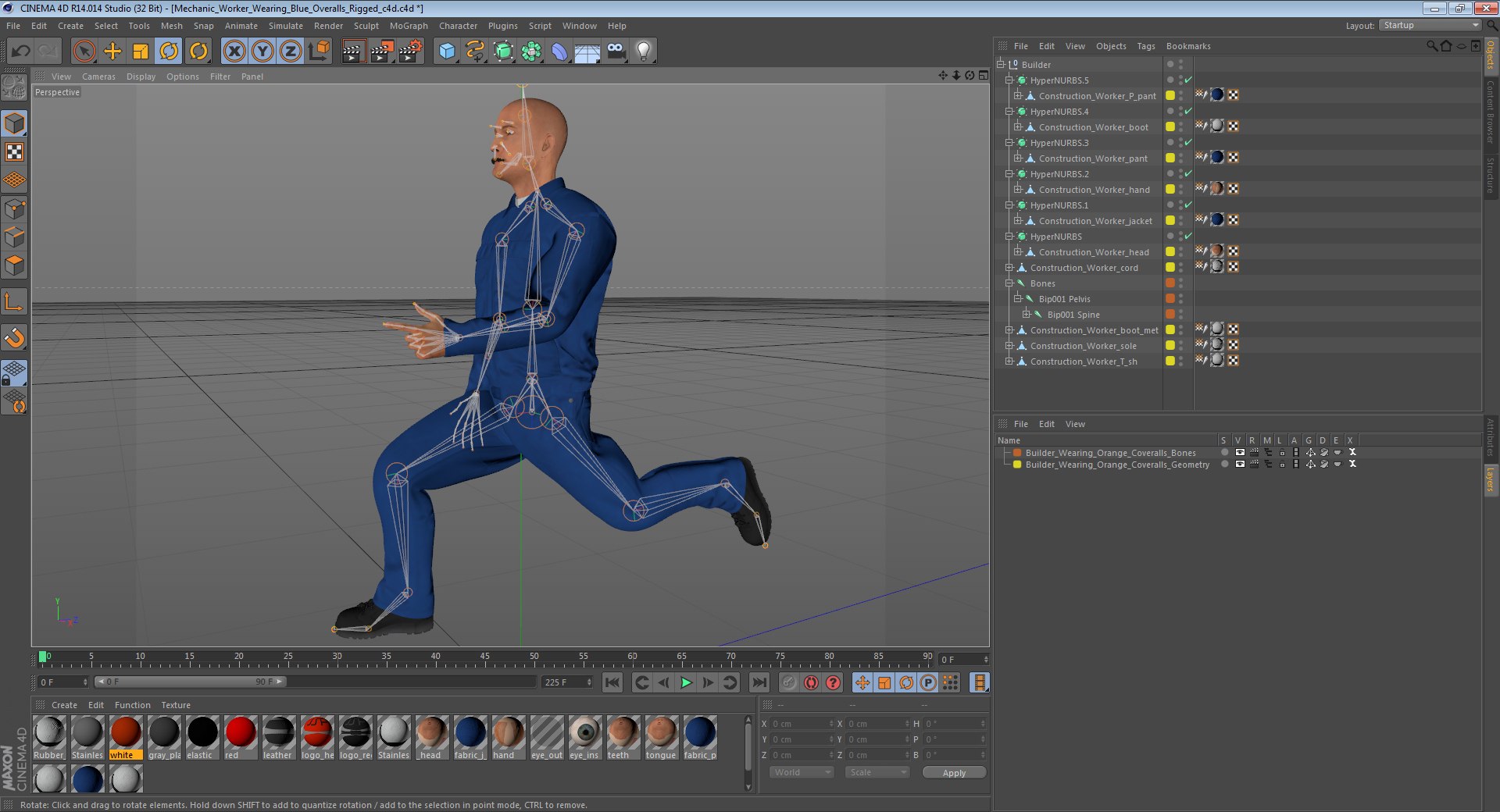The image size is (1500, 812).
Task: Toggle the X axis lock
Action: [234, 52]
